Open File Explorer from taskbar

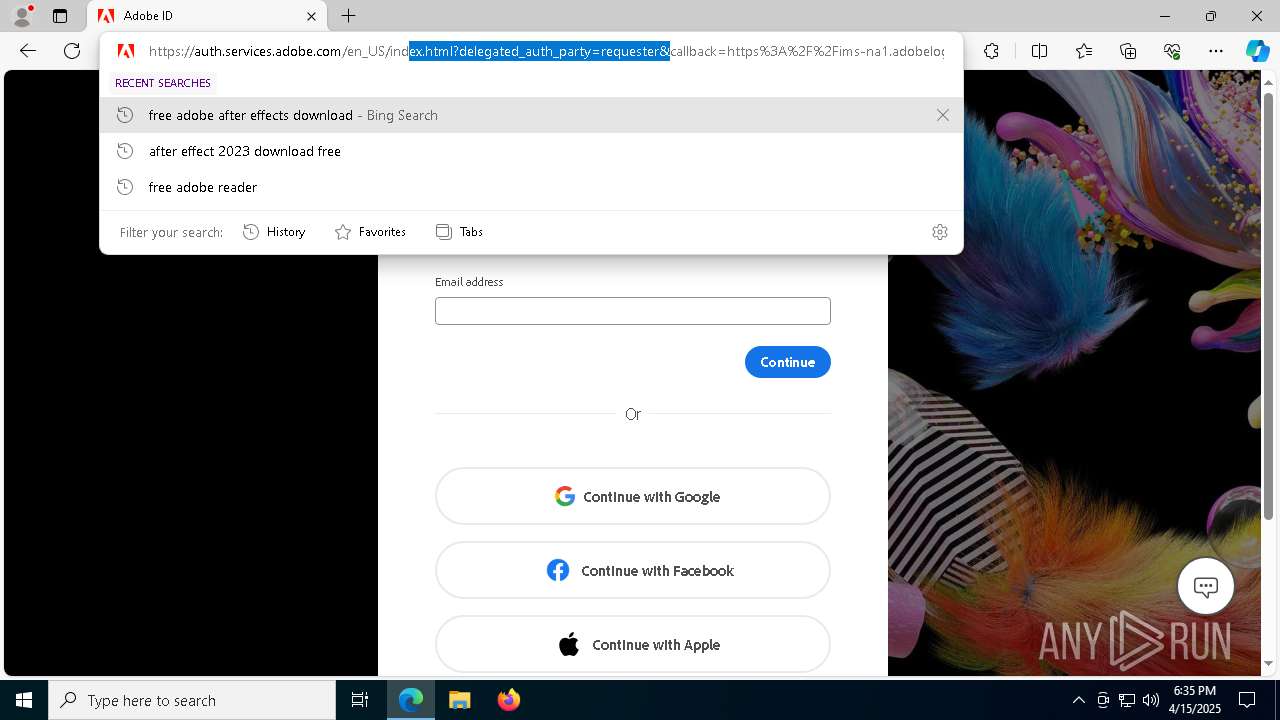point(459,700)
